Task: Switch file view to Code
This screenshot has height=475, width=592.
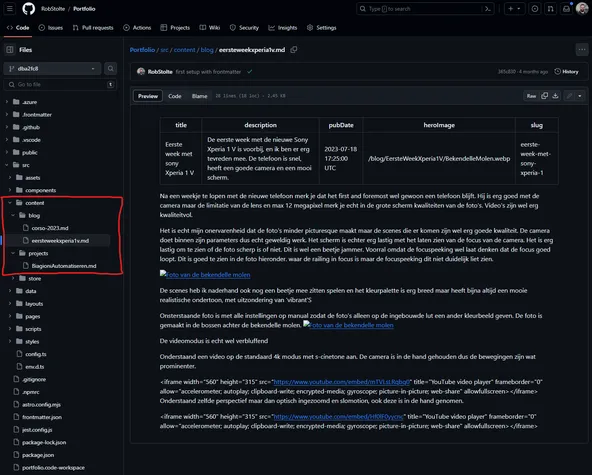Action: 174,96
